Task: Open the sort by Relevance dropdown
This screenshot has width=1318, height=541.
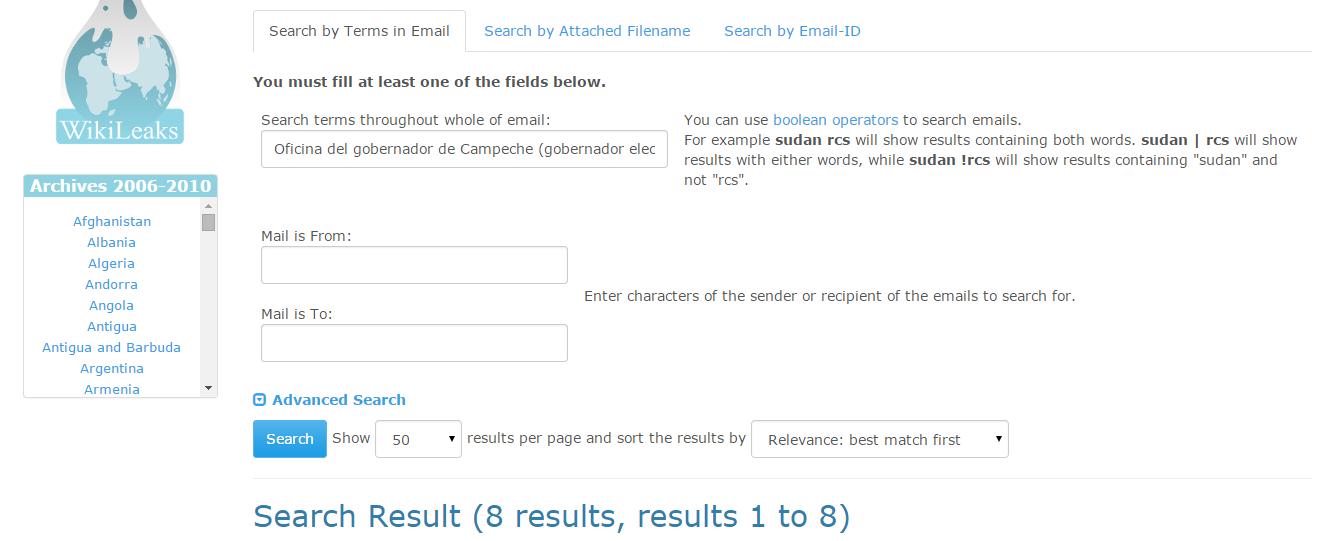Action: tap(879, 439)
